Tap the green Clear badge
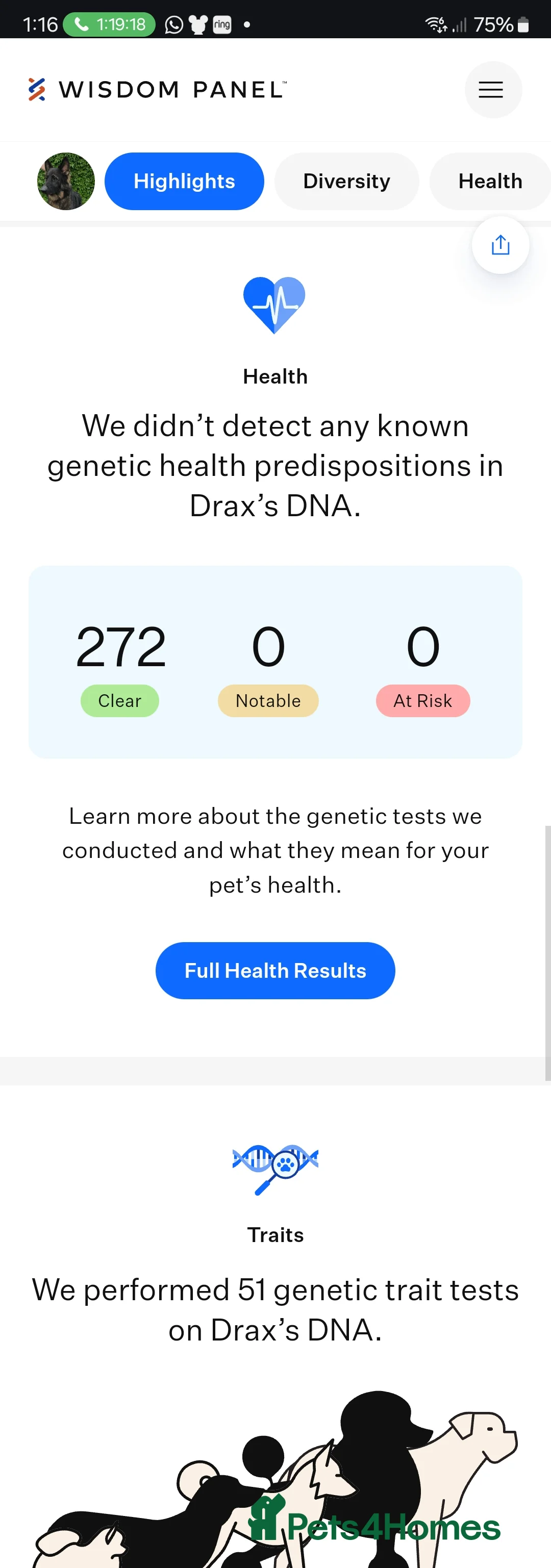This screenshot has height=1568, width=551. [120, 701]
